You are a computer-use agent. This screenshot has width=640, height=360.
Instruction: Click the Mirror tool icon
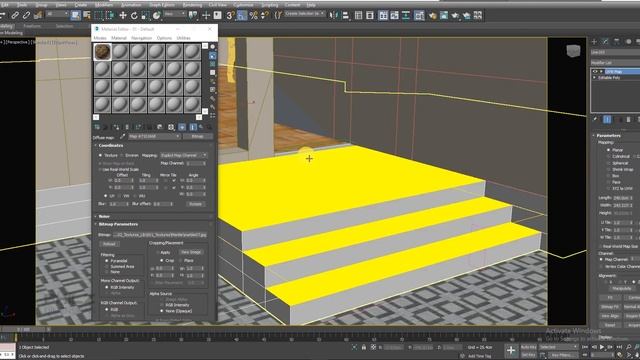click(334, 16)
